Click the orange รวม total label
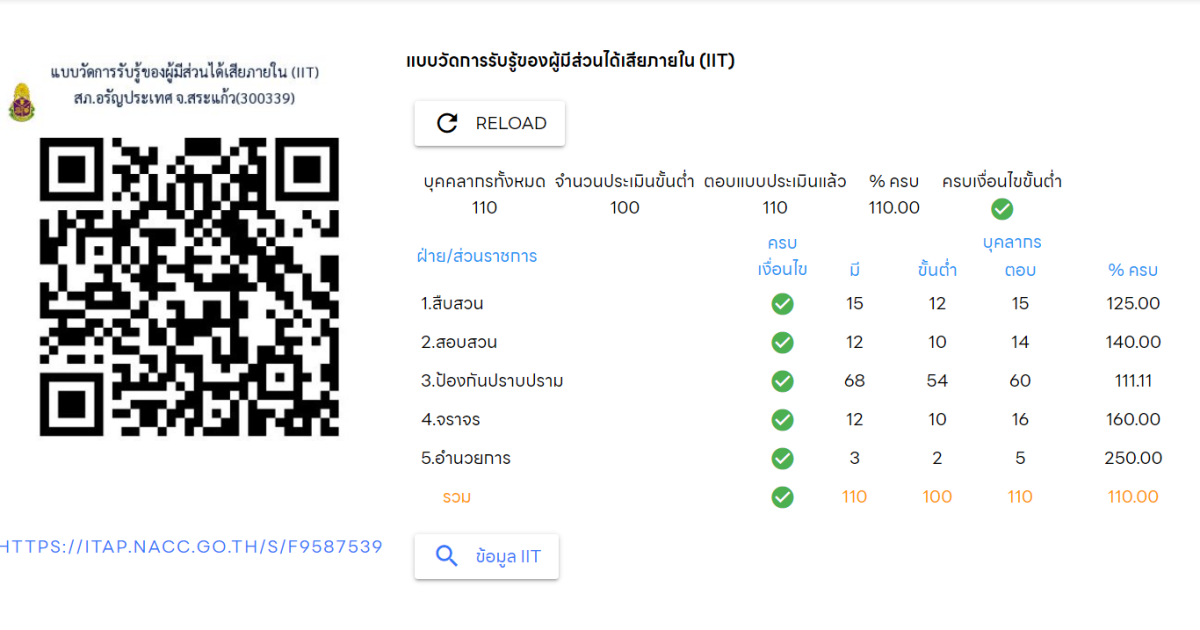 456,497
